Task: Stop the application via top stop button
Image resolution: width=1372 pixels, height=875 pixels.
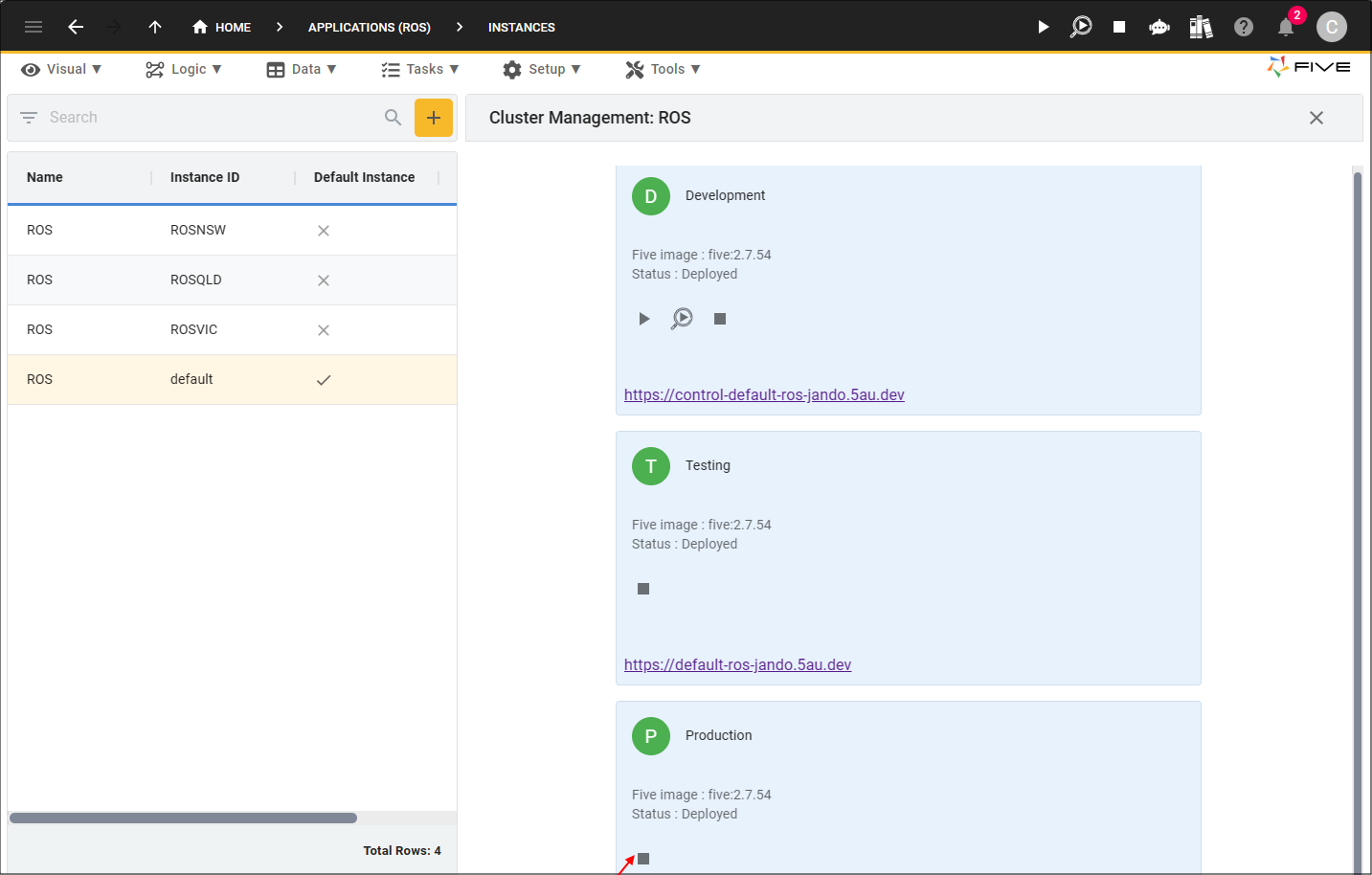Action: pyautogui.click(x=1119, y=27)
